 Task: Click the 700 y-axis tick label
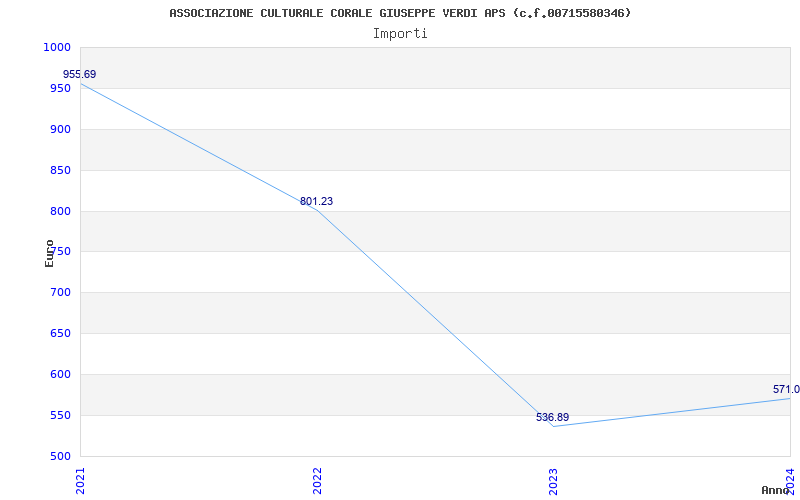click(x=60, y=293)
